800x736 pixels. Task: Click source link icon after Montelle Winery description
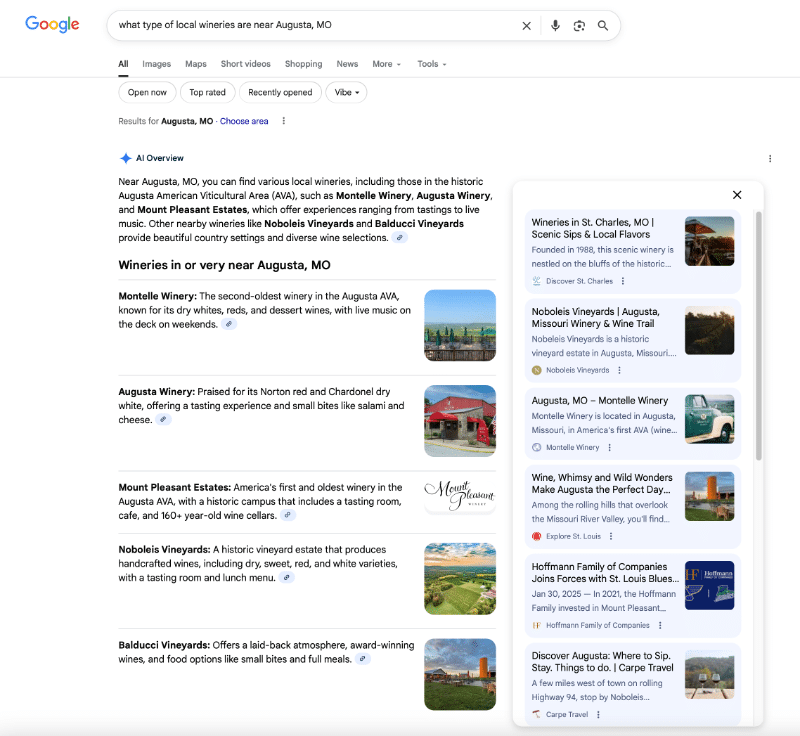pos(229,325)
